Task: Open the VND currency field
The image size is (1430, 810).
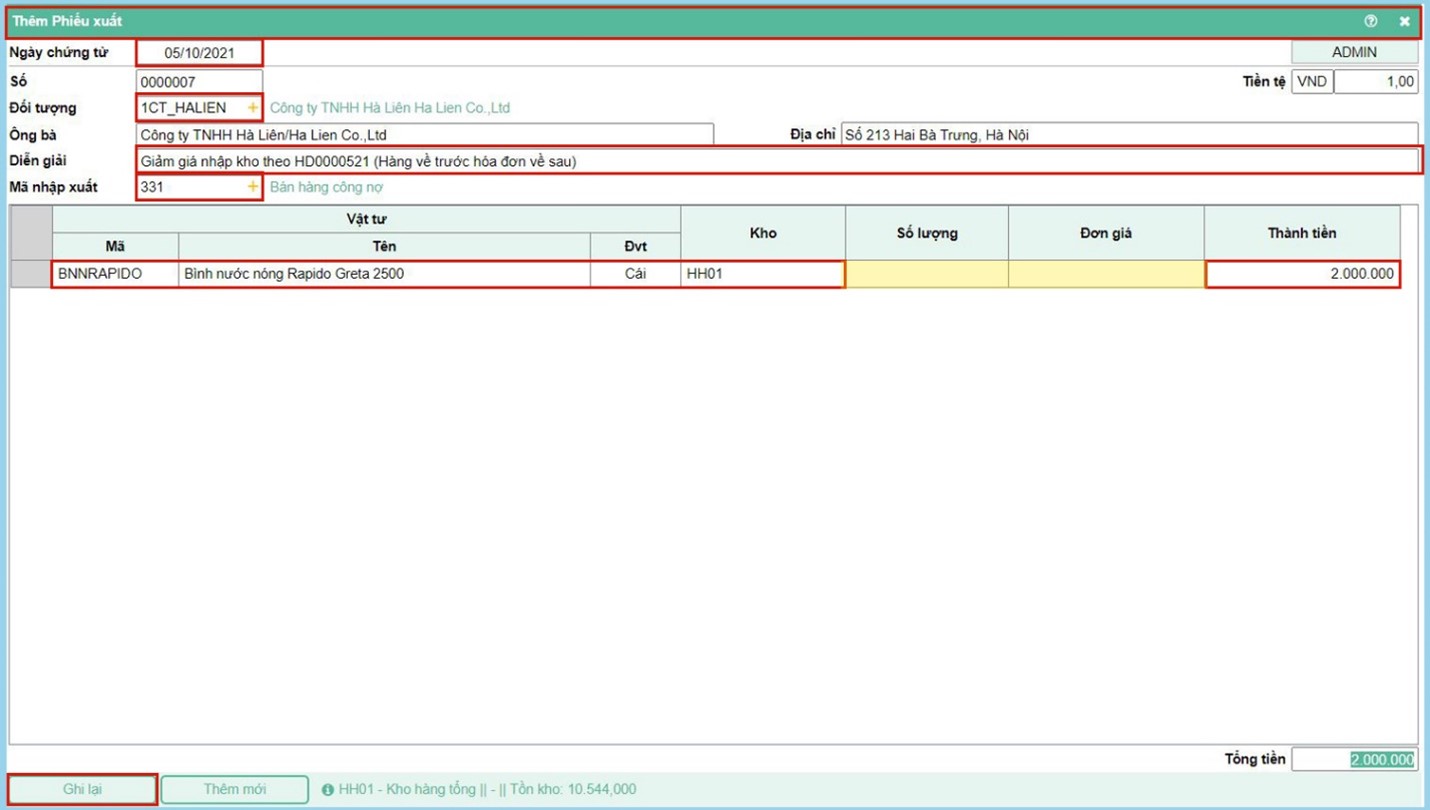Action: (x=1311, y=81)
